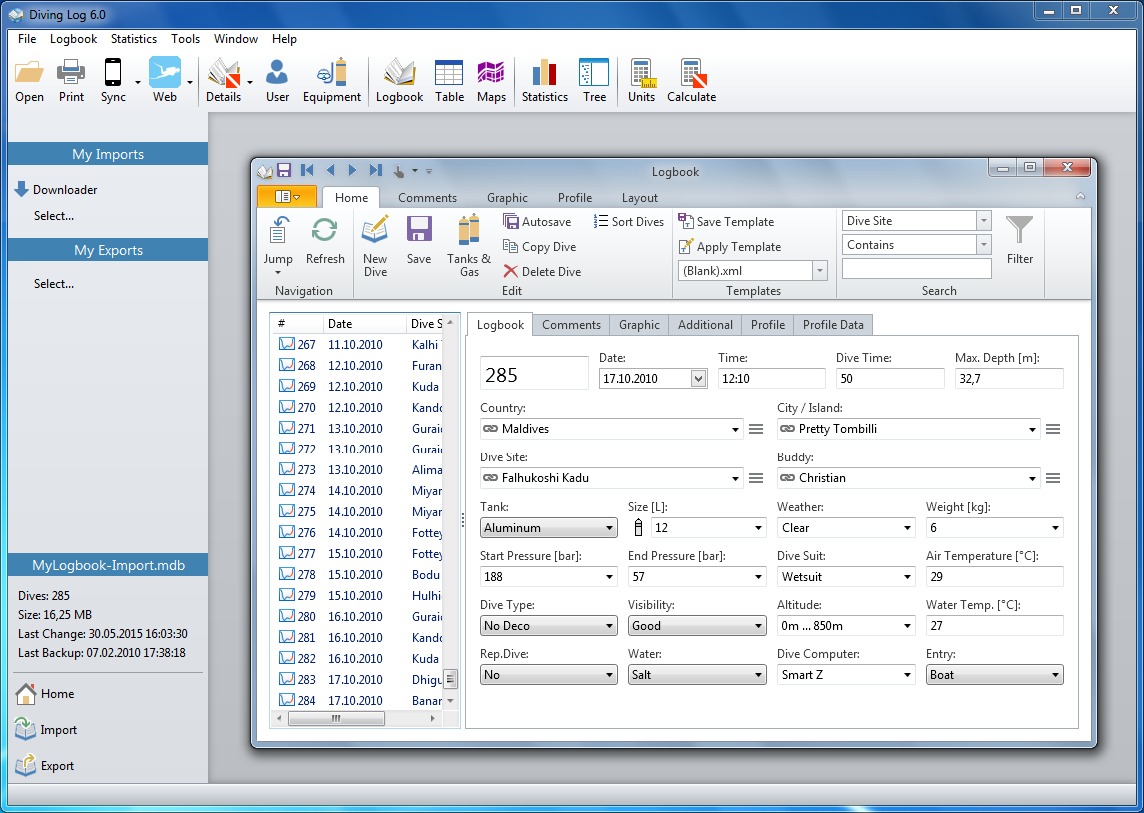This screenshot has height=813, width=1144.
Task: Open a logbook file with the Open icon
Action: pyautogui.click(x=29, y=73)
